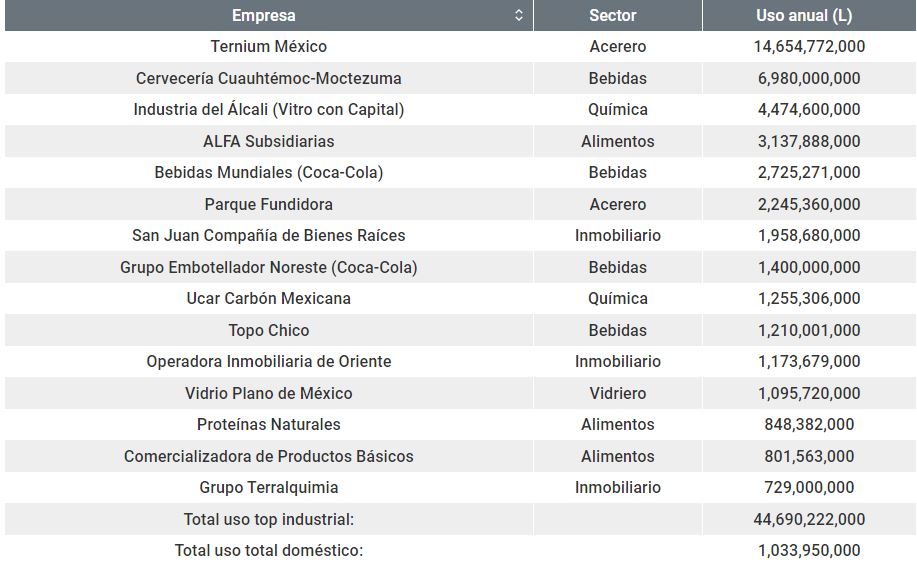Screen dimensions: 917x568
Task: Select the Topo Chico company cell
Action: point(268,330)
